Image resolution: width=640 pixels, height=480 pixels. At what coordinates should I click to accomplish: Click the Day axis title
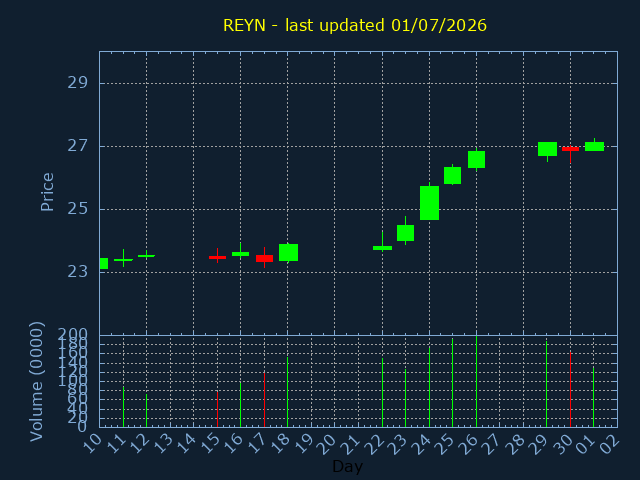[347, 466]
